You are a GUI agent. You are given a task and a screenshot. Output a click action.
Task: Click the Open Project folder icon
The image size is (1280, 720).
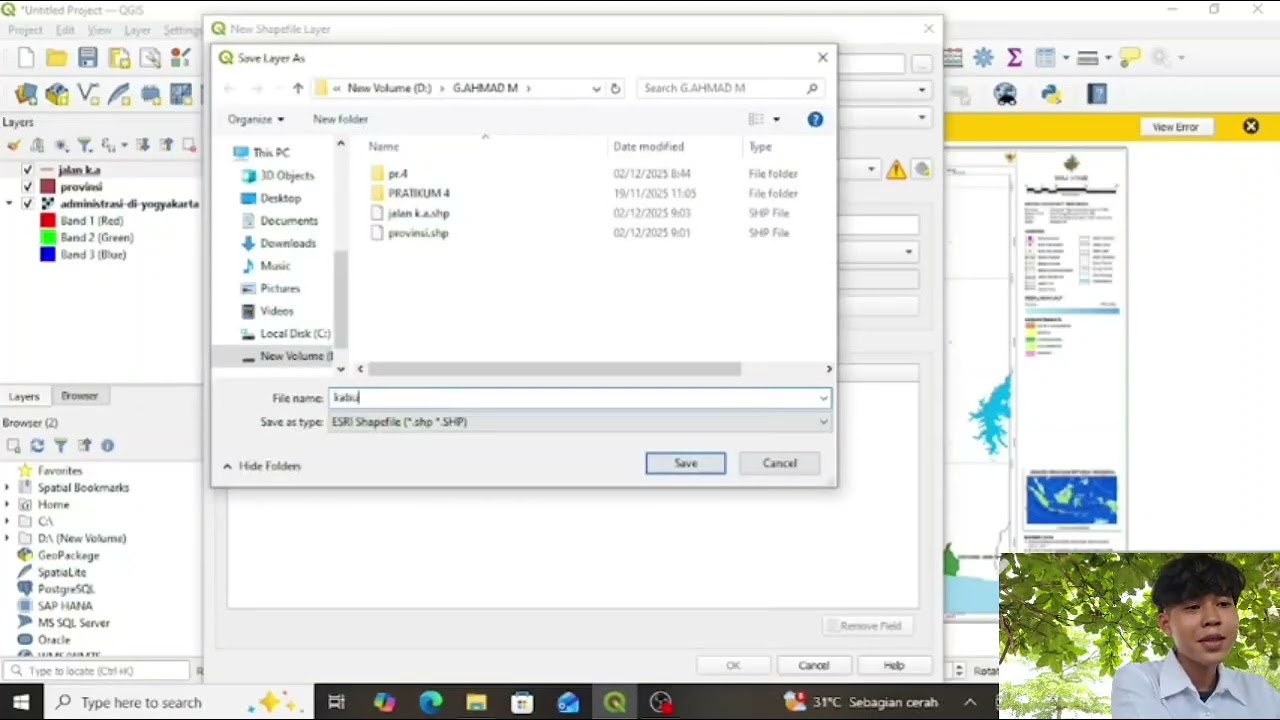tap(57, 58)
